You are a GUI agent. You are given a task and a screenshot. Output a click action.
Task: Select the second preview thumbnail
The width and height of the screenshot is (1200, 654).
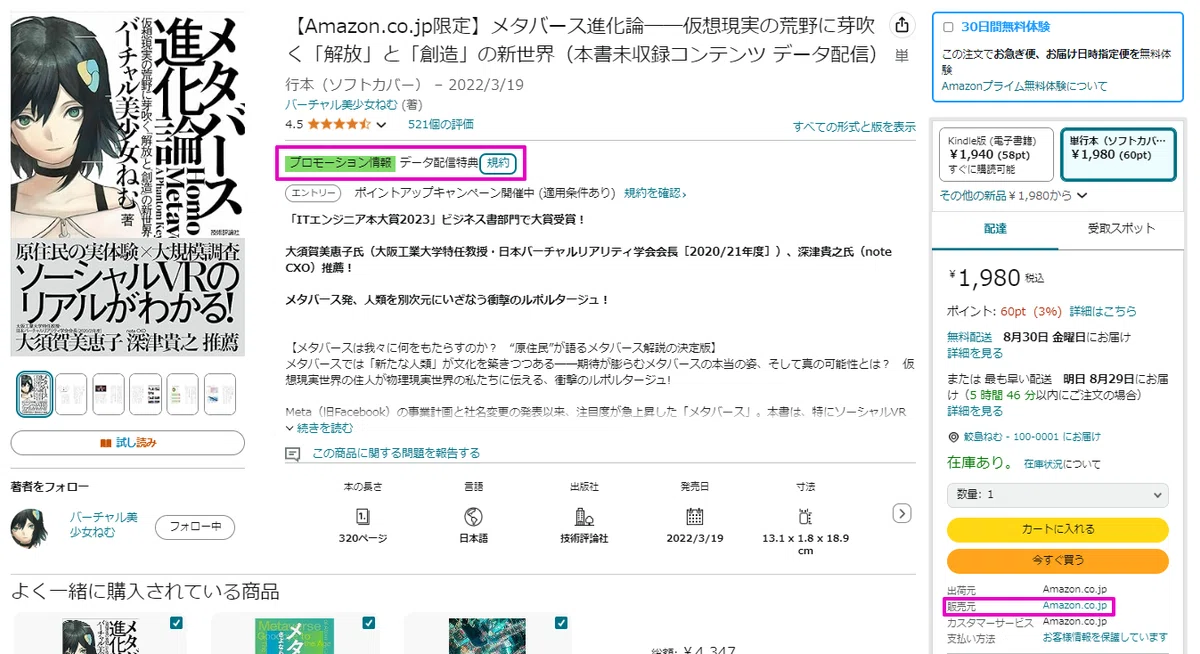71,394
